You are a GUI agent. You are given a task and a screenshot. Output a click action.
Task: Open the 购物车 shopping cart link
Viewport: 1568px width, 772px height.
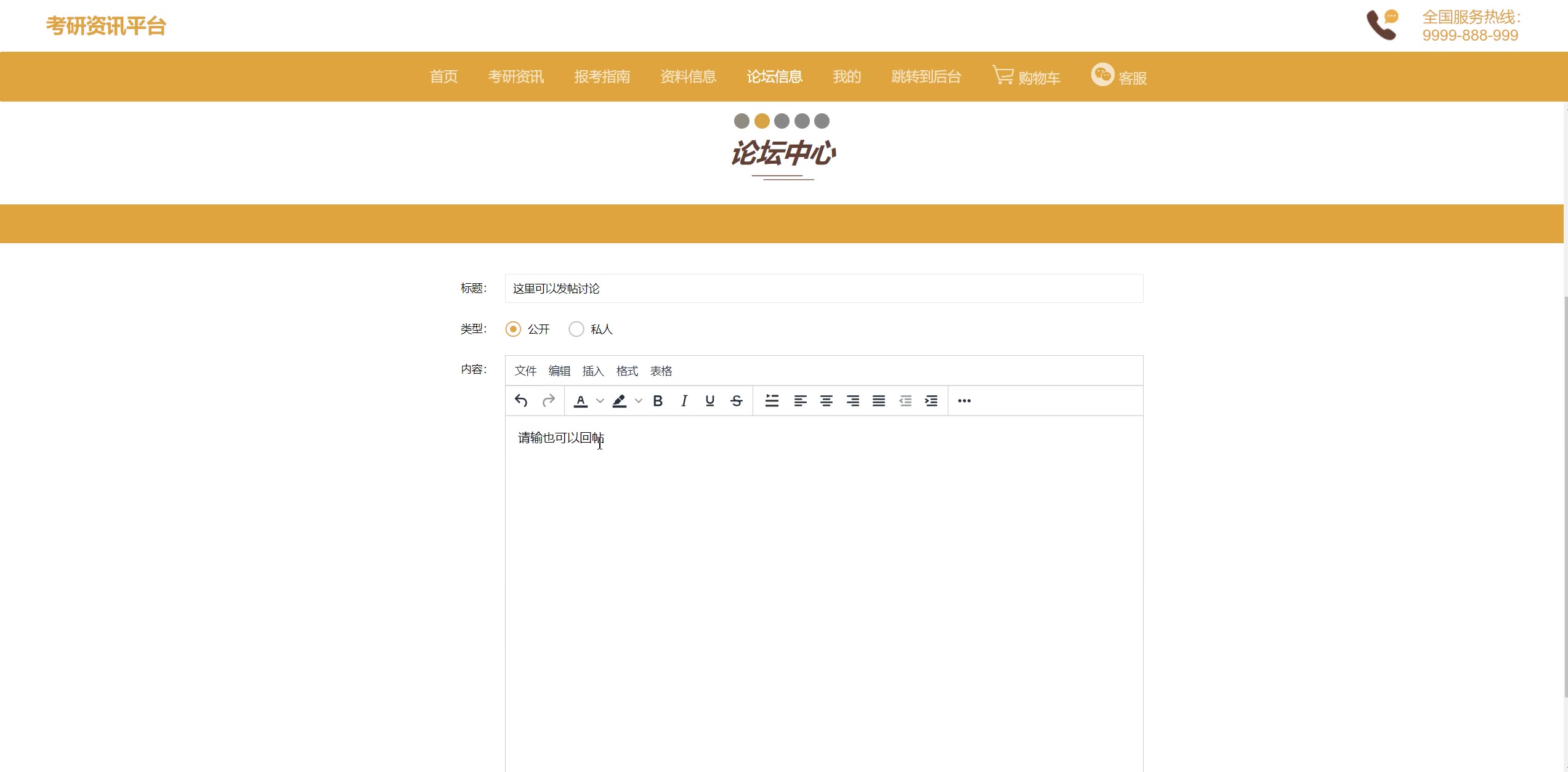[x=1027, y=77]
